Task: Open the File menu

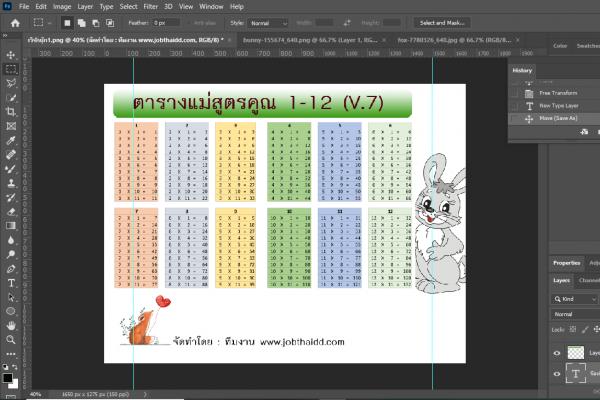Action: point(24,7)
